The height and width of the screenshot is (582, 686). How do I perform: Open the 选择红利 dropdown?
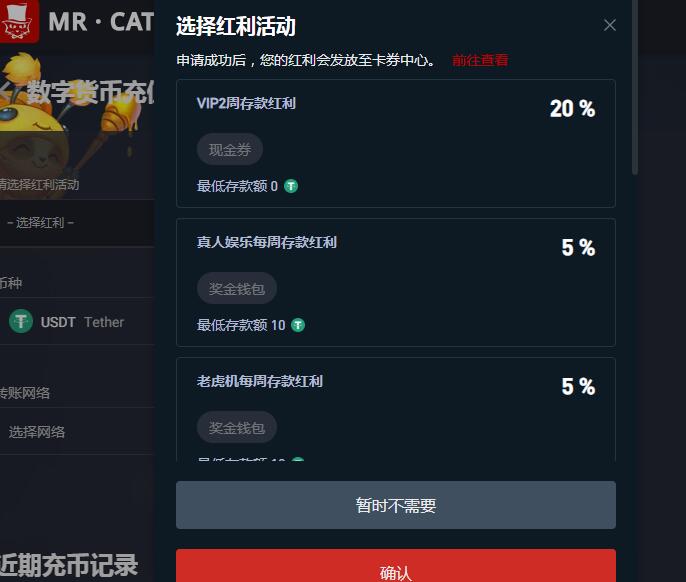point(77,223)
